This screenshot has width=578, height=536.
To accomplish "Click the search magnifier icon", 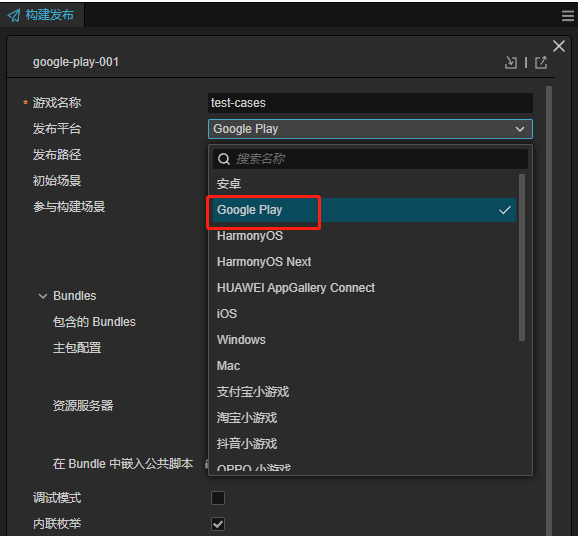I will (x=224, y=159).
